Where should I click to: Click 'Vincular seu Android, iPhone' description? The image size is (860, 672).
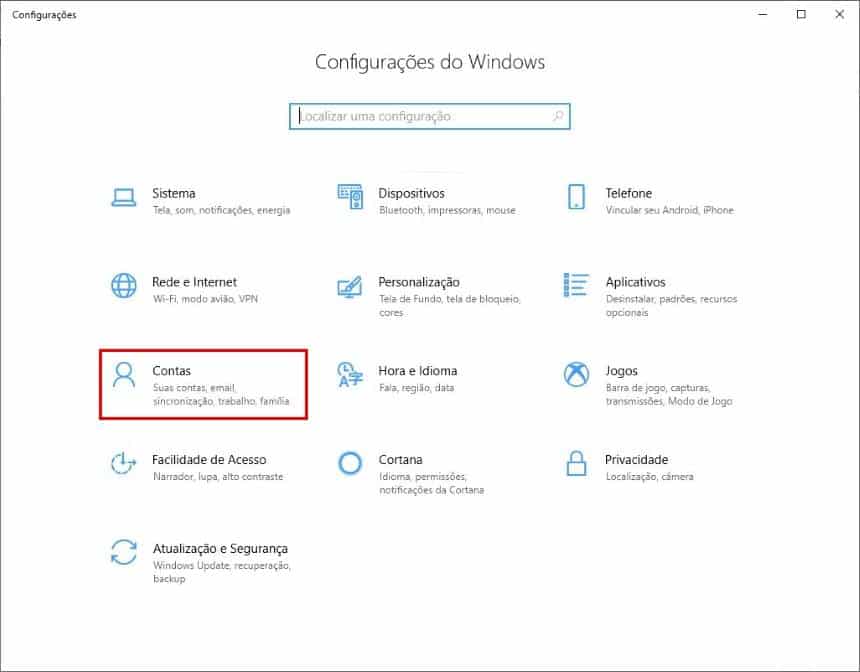(670, 210)
